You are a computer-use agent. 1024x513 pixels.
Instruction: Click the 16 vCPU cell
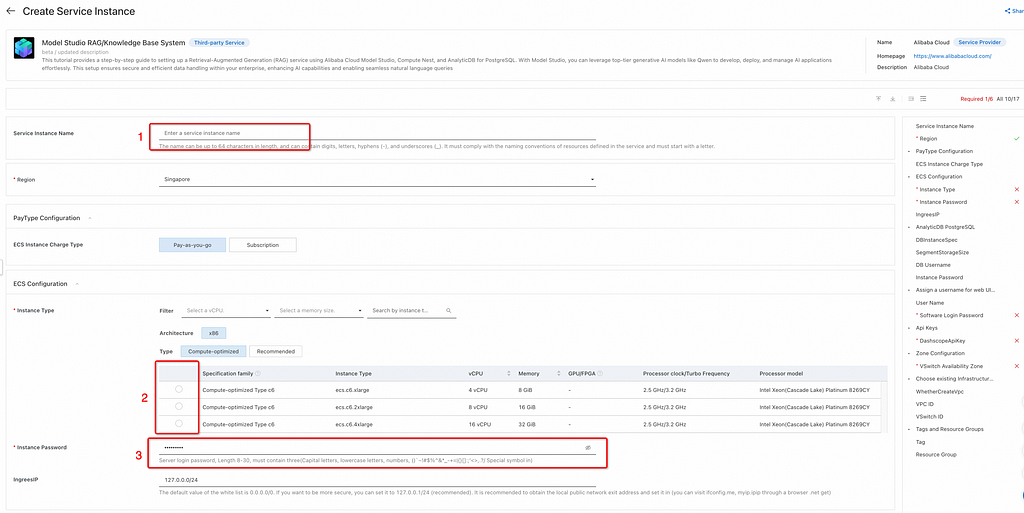(479, 424)
